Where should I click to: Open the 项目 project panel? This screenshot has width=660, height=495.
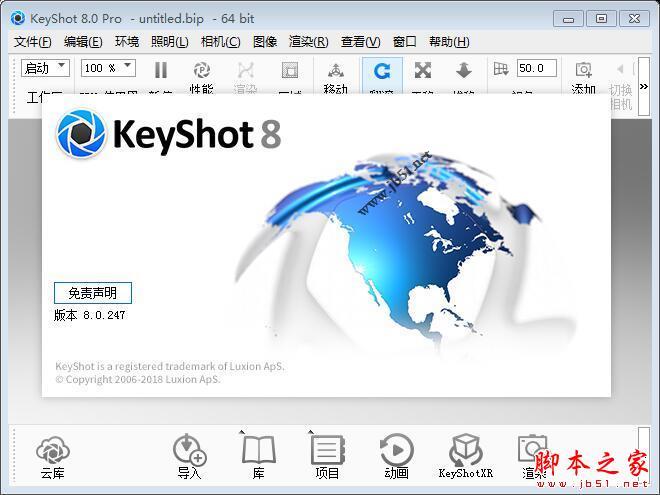327,458
